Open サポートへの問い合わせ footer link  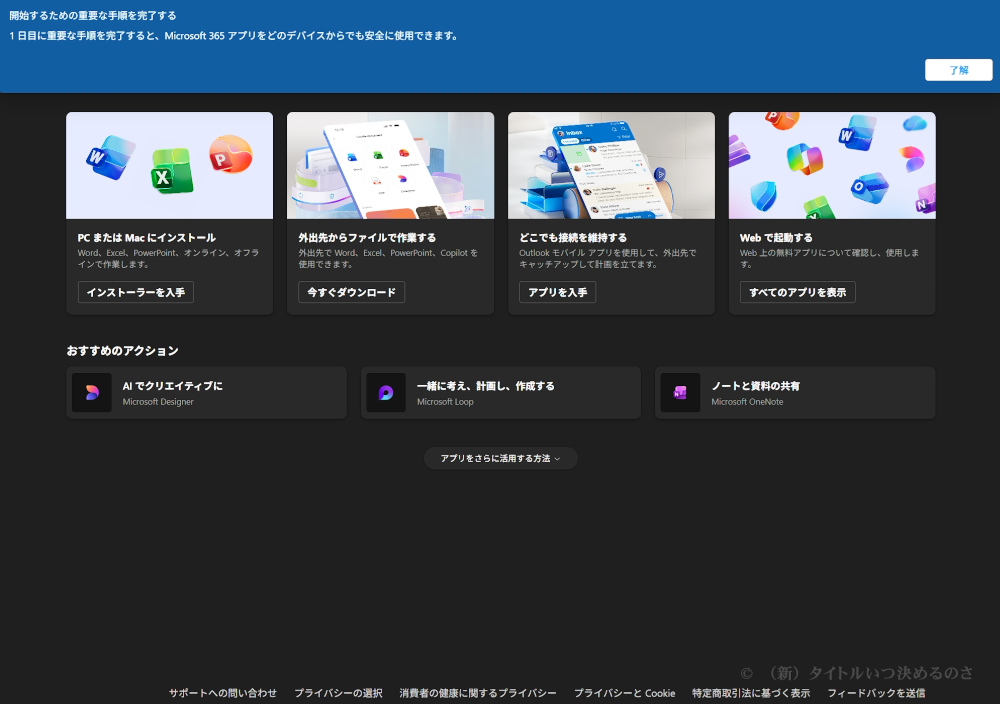pyautogui.click(x=223, y=693)
